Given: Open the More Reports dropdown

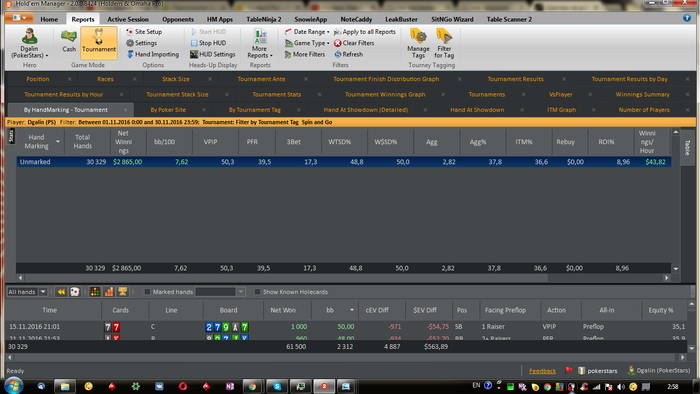Looking at the screenshot, I should [260, 43].
